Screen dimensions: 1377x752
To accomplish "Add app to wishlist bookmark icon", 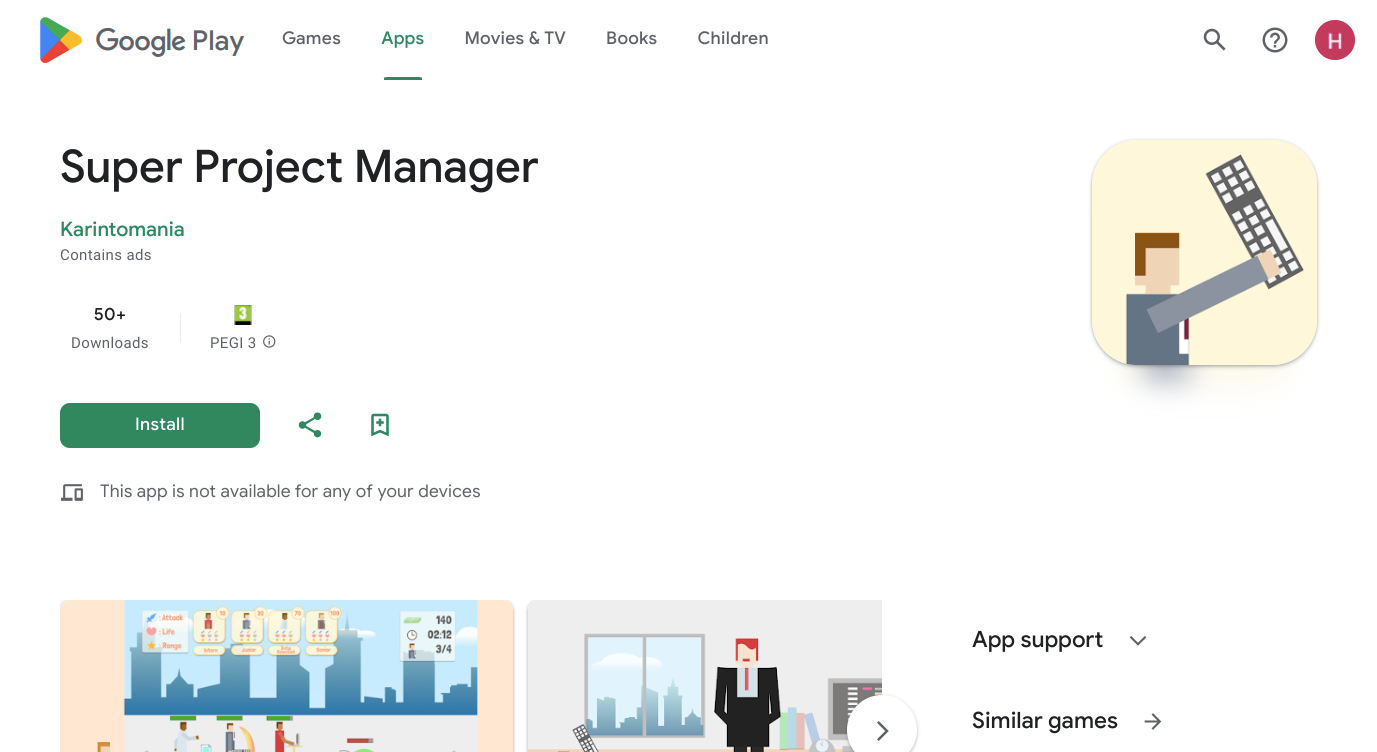I will click(380, 425).
